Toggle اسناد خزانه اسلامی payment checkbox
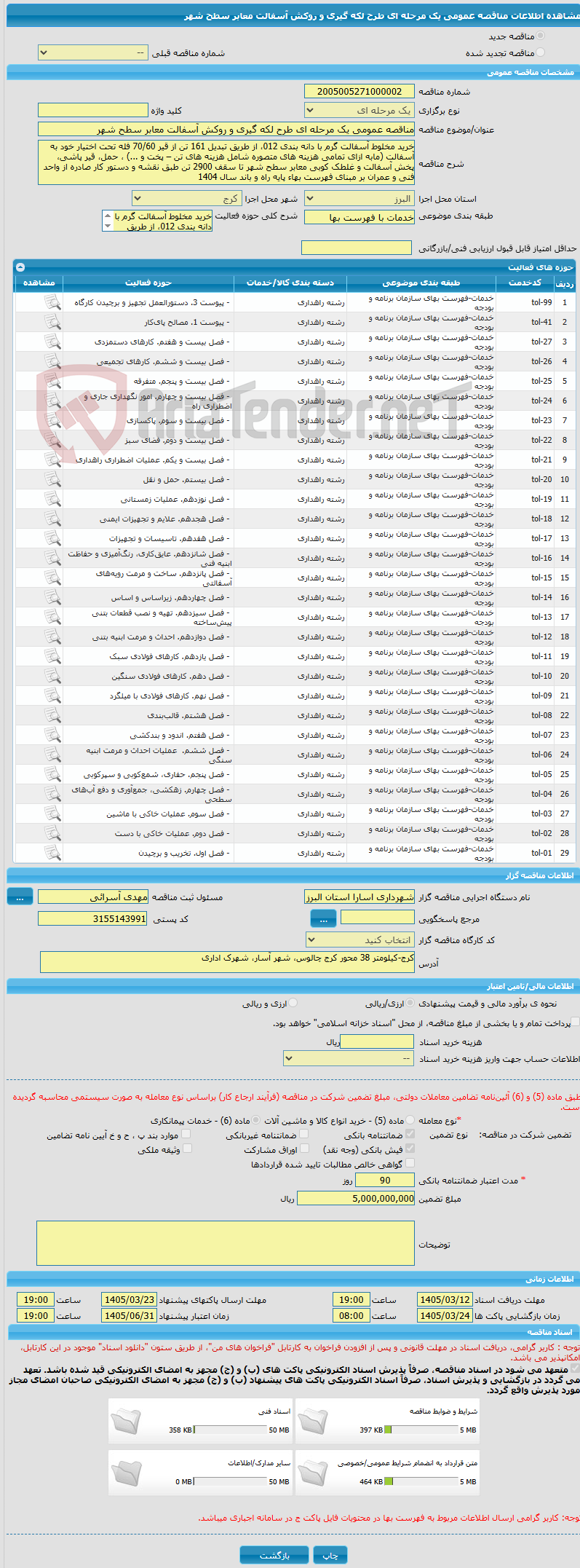This screenshot has height=1568, width=580. coord(576,1023)
